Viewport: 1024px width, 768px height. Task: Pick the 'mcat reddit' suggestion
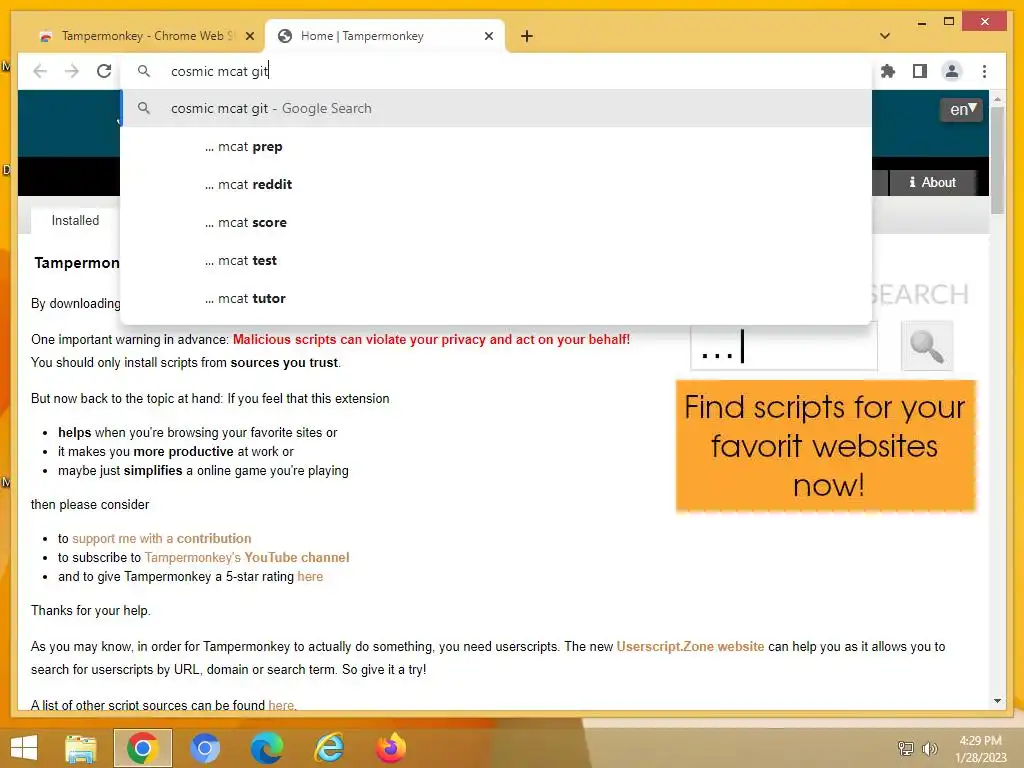pyautogui.click(x=496, y=185)
